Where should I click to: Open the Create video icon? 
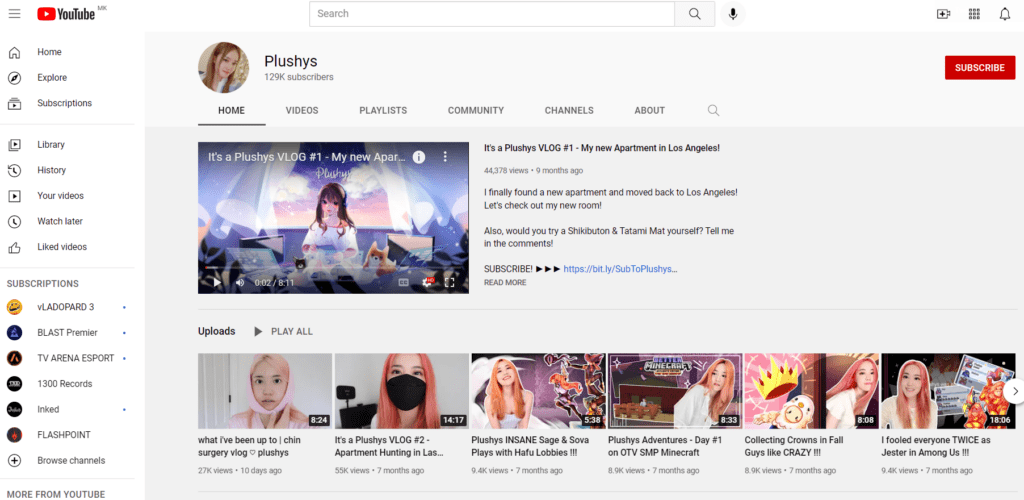point(943,14)
